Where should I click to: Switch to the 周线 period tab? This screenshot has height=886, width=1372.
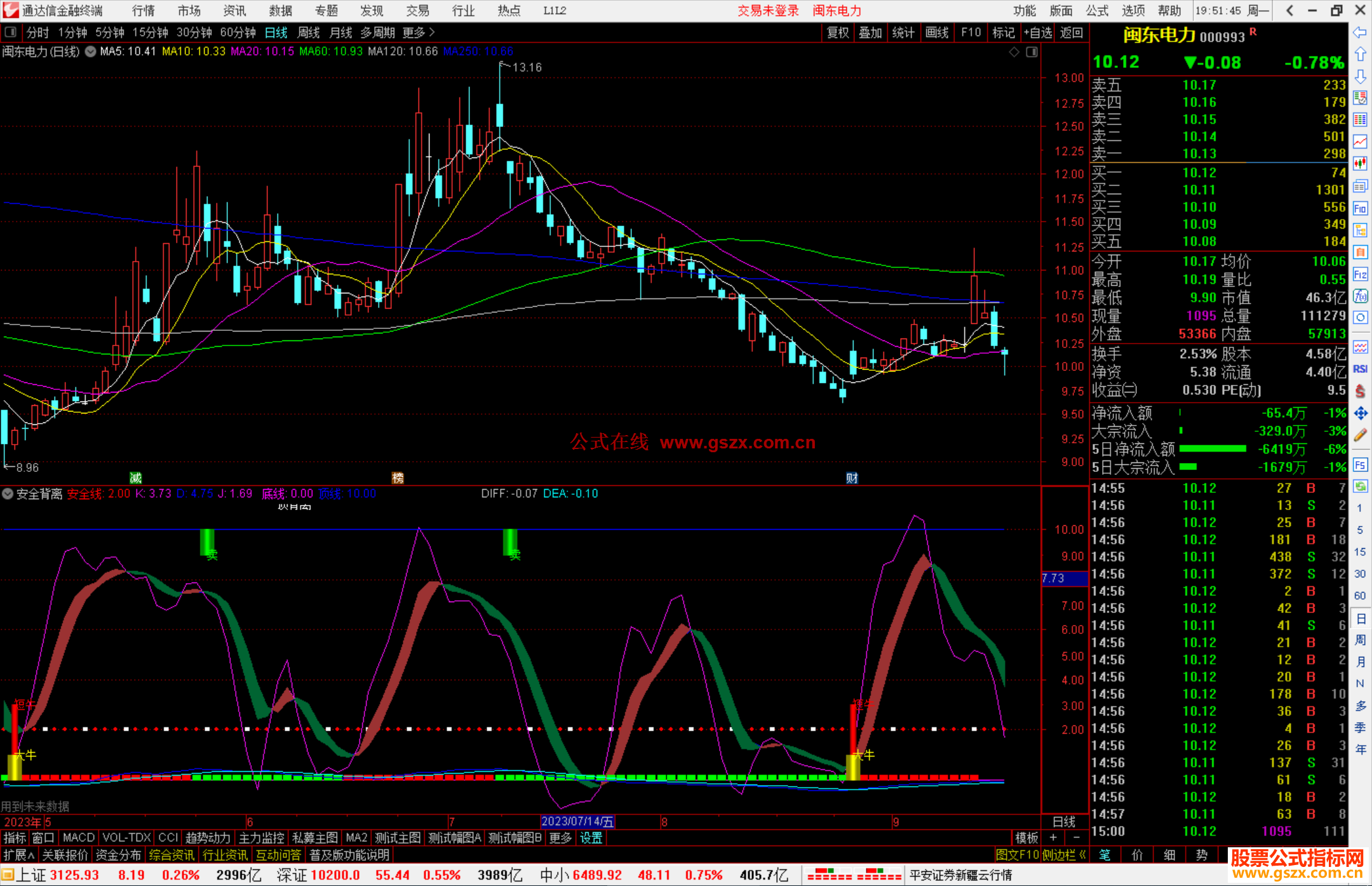coord(309,32)
